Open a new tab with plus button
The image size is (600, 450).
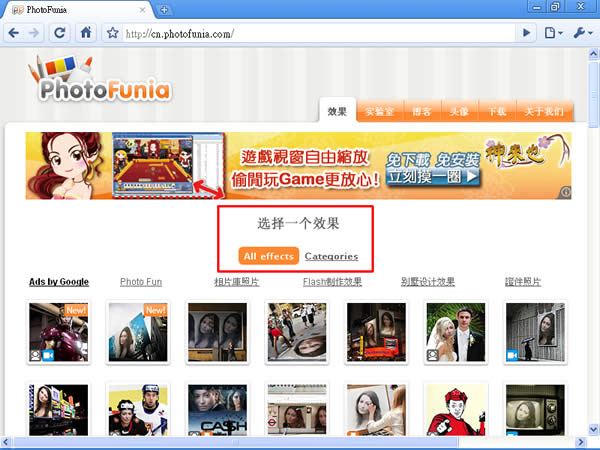pyautogui.click(x=164, y=10)
